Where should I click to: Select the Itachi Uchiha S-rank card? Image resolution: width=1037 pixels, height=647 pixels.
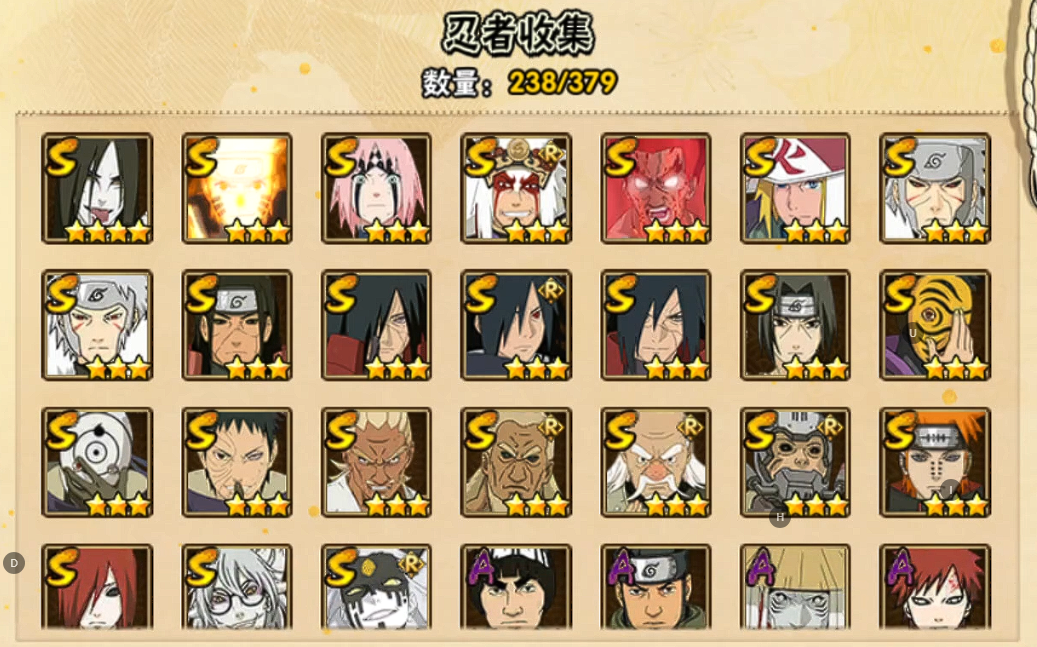pyautogui.click(x=796, y=325)
